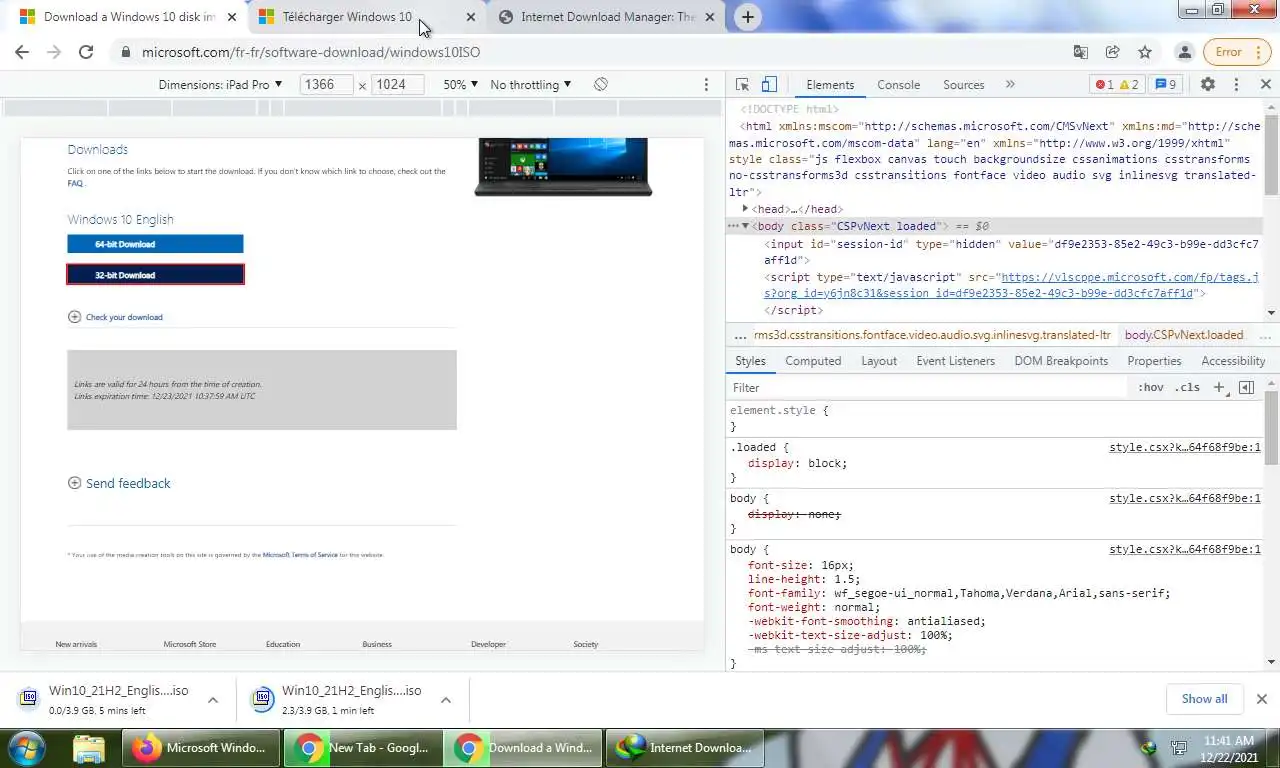Open menu chevron for second ISO download
Image resolution: width=1280 pixels, height=768 pixels.
(x=446, y=700)
